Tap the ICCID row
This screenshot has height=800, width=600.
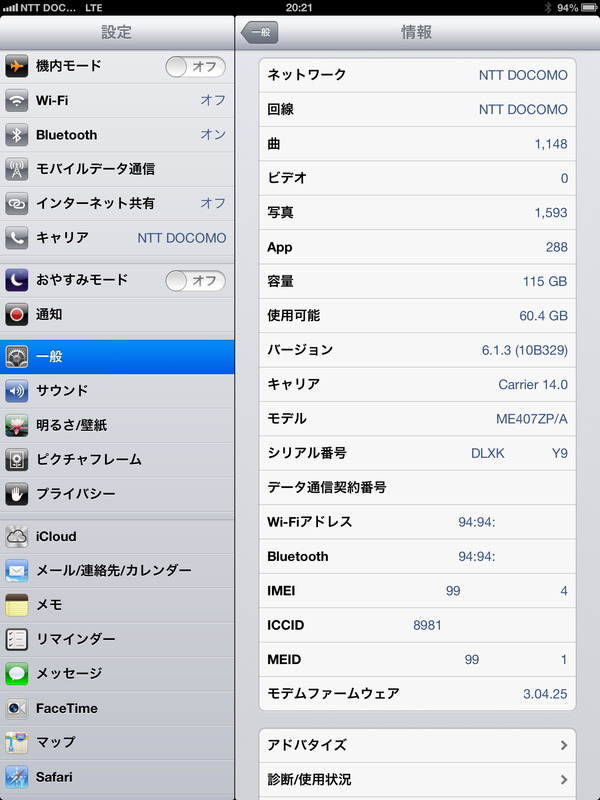click(x=417, y=625)
